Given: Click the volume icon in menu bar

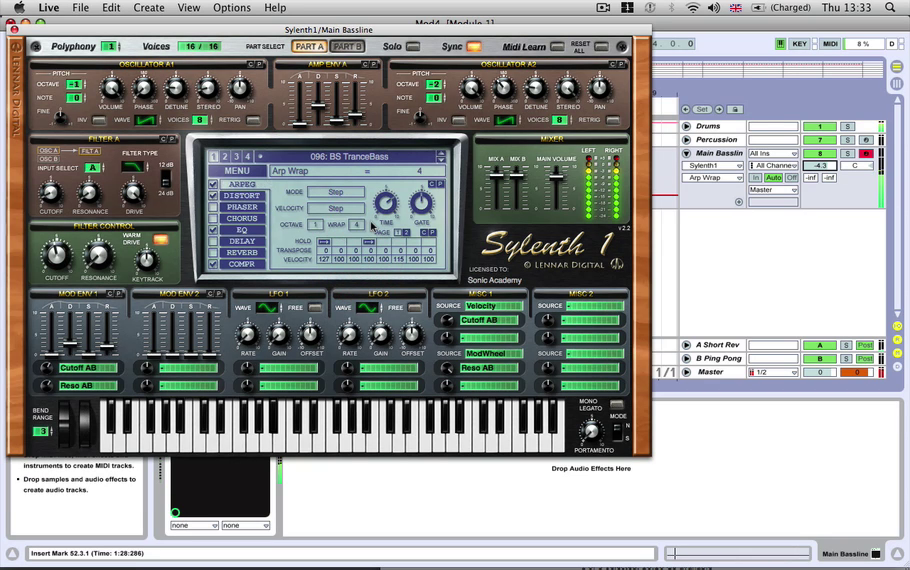Looking at the screenshot, I should pos(714,8).
